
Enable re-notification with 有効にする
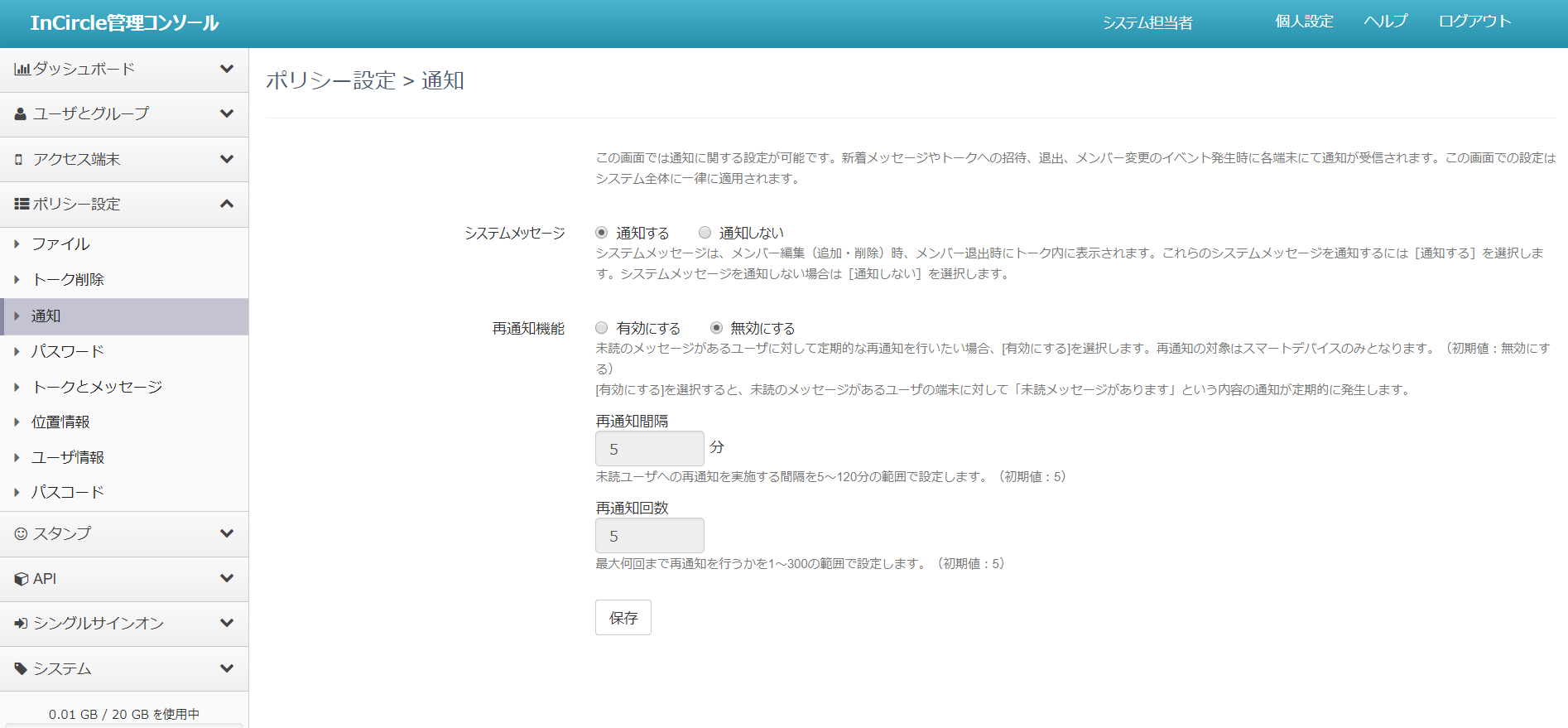602,328
